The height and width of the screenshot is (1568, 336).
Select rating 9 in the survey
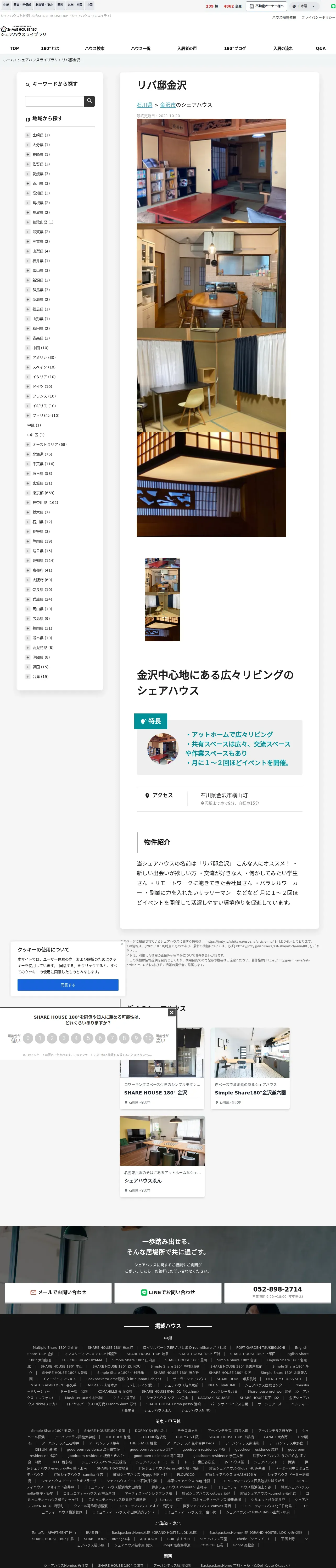tap(136, 1039)
